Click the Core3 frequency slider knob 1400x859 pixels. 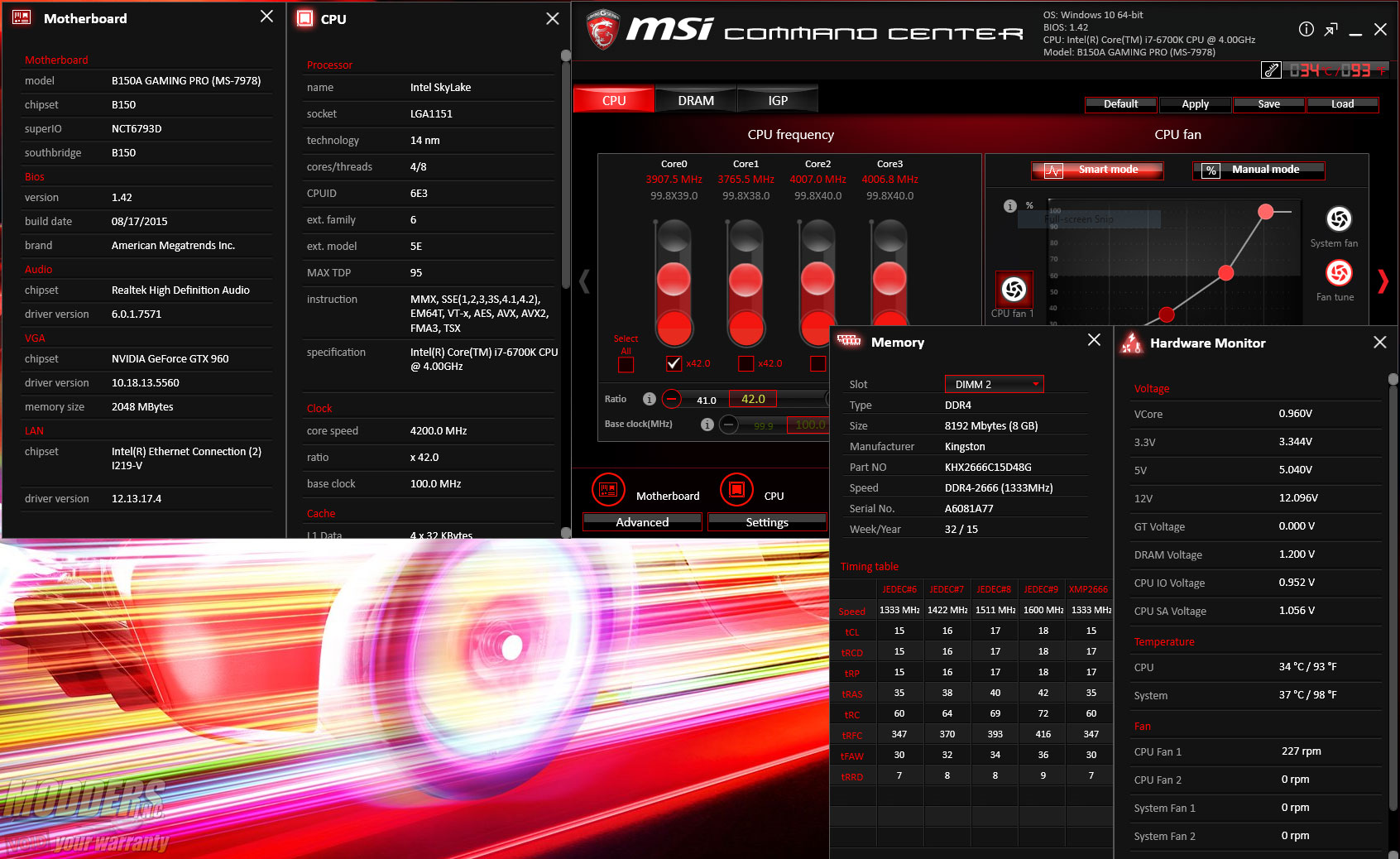889,279
